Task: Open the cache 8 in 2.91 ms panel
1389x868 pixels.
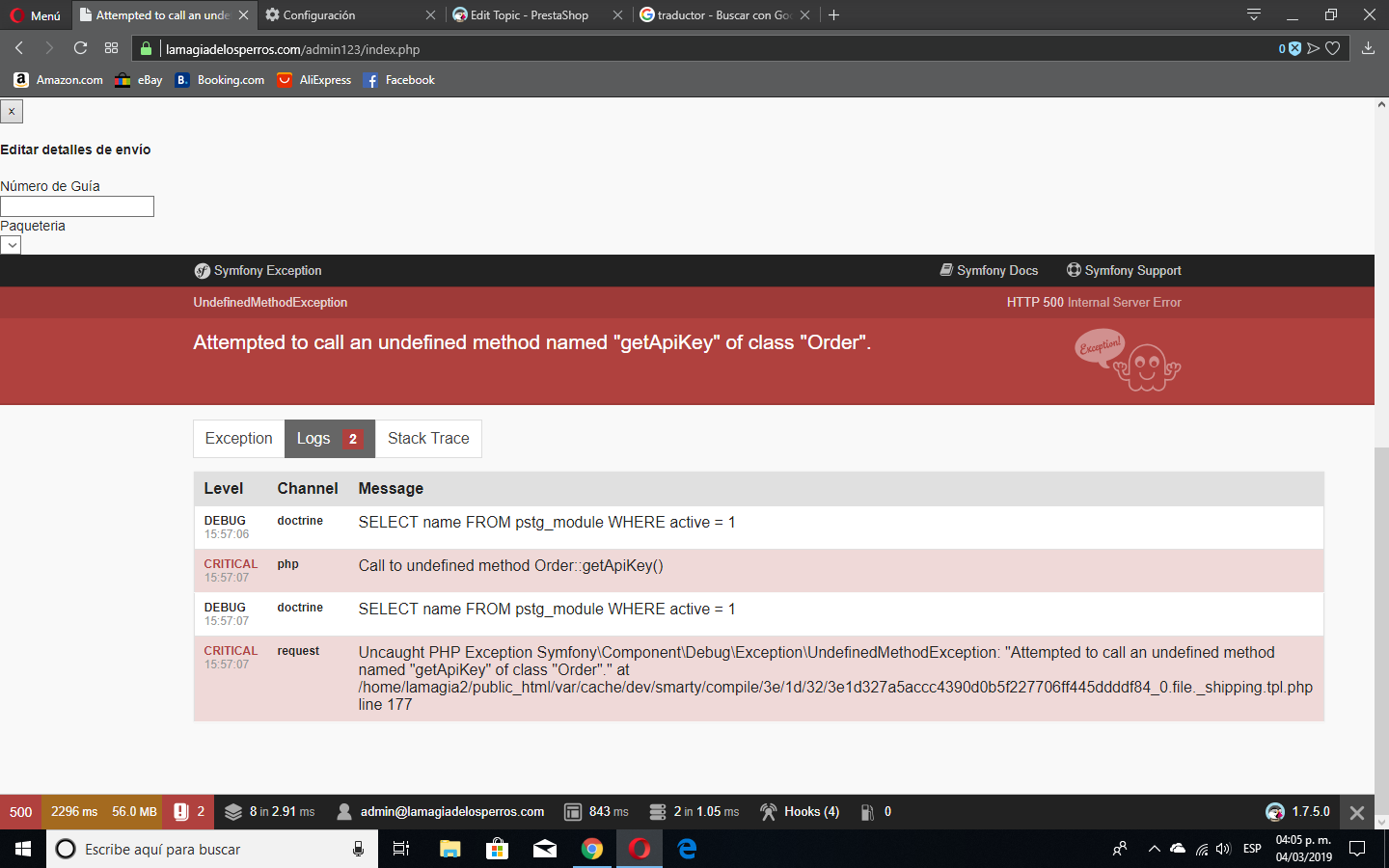Action: coord(270,812)
